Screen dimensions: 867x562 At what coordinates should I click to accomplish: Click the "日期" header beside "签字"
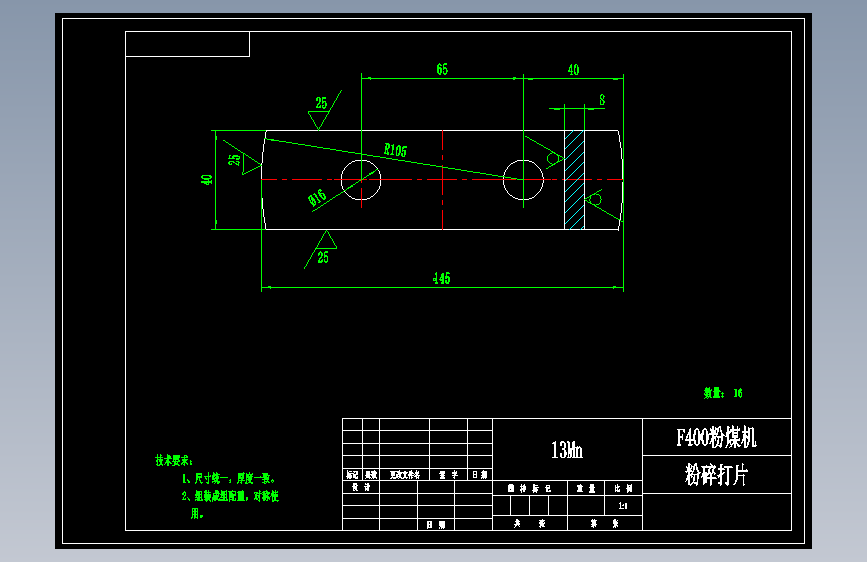point(480,475)
